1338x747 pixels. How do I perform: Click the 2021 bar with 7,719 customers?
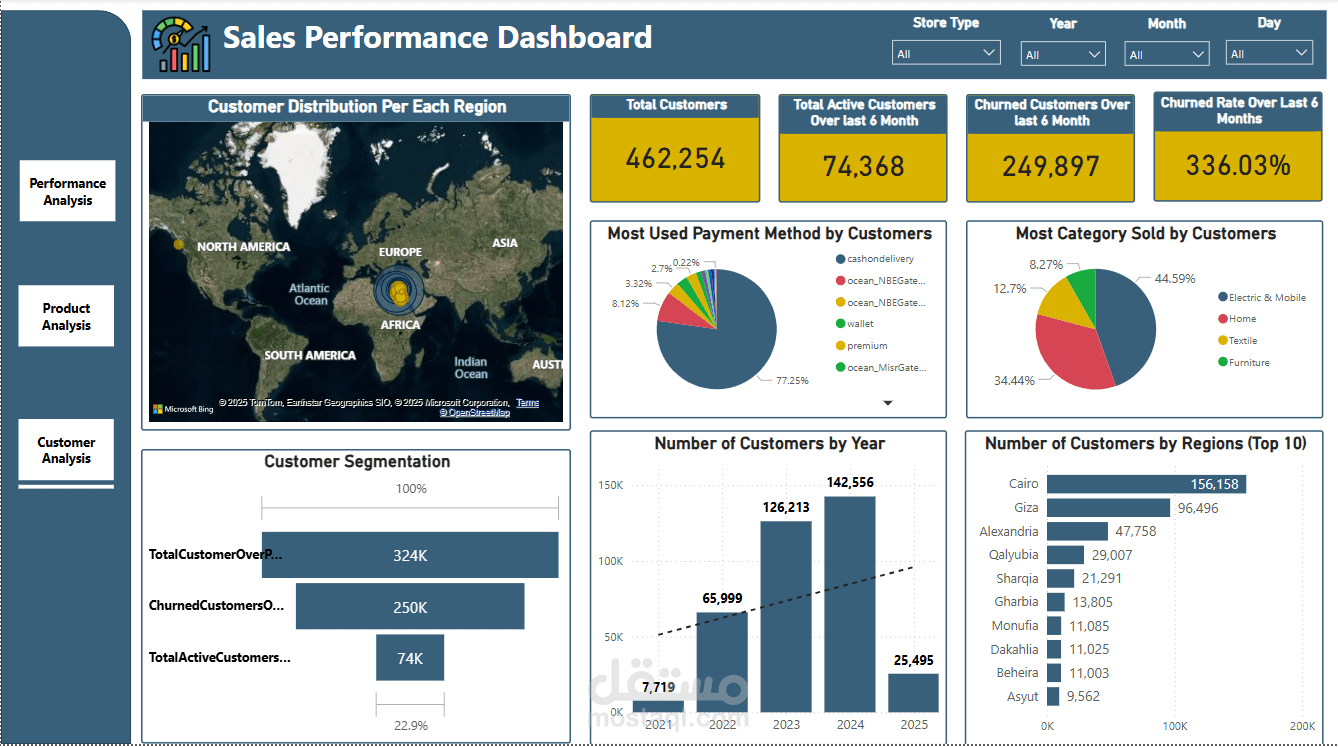tap(658, 706)
